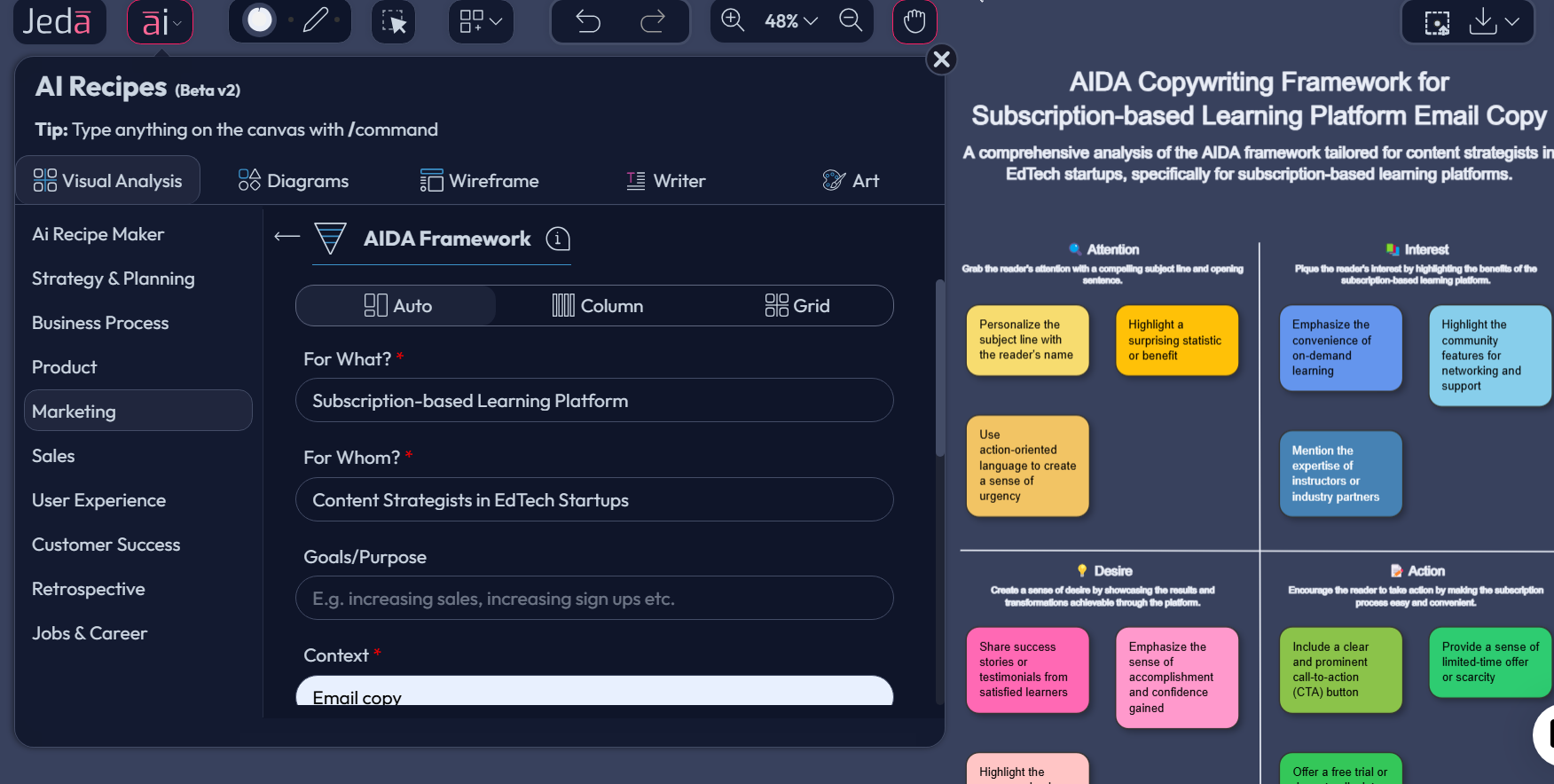Open the add shapes grid dropdown
Image resolution: width=1554 pixels, height=784 pixels.
(x=481, y=21)
